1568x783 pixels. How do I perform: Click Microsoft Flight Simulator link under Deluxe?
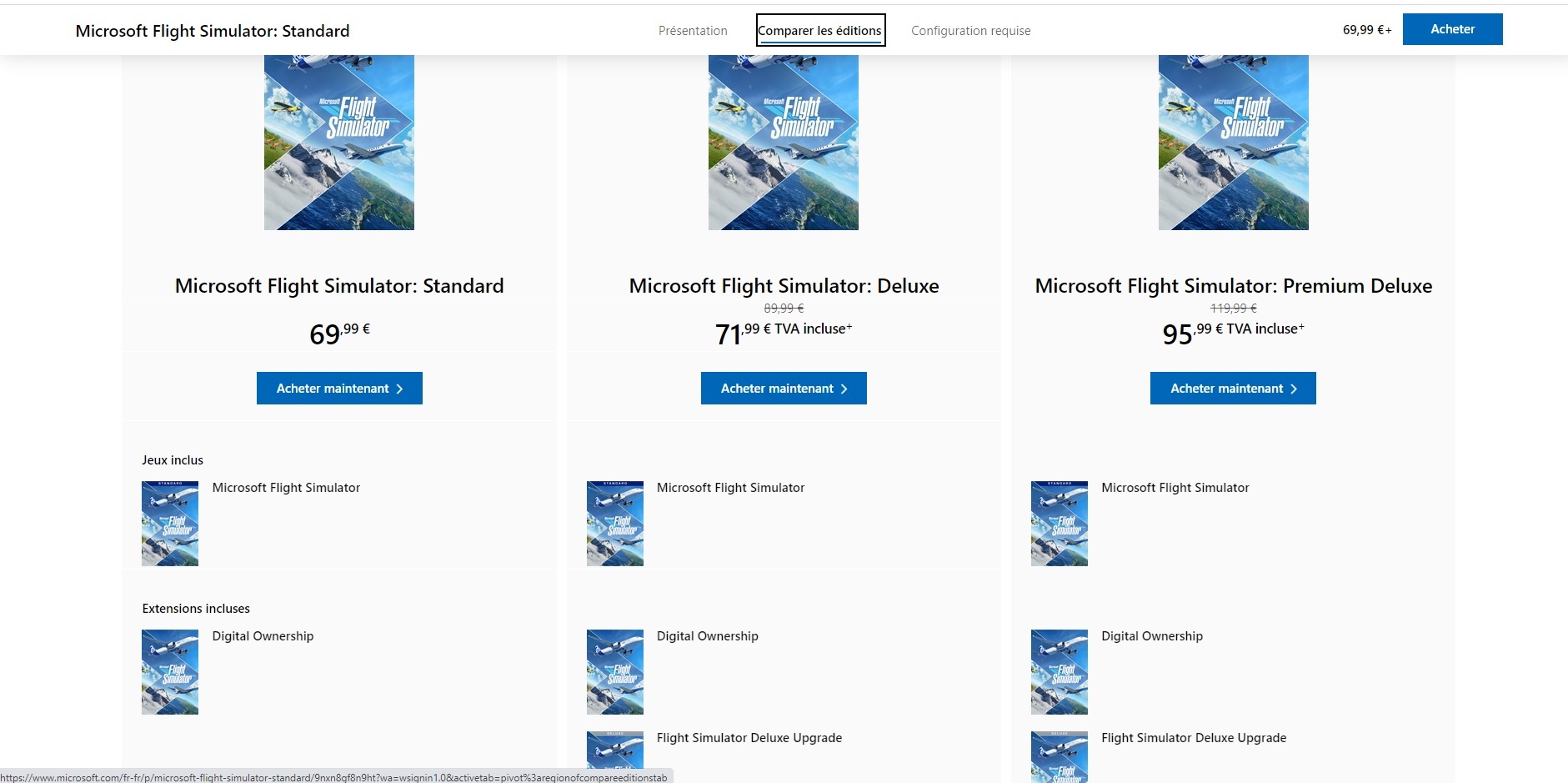[x=731, y=488]
